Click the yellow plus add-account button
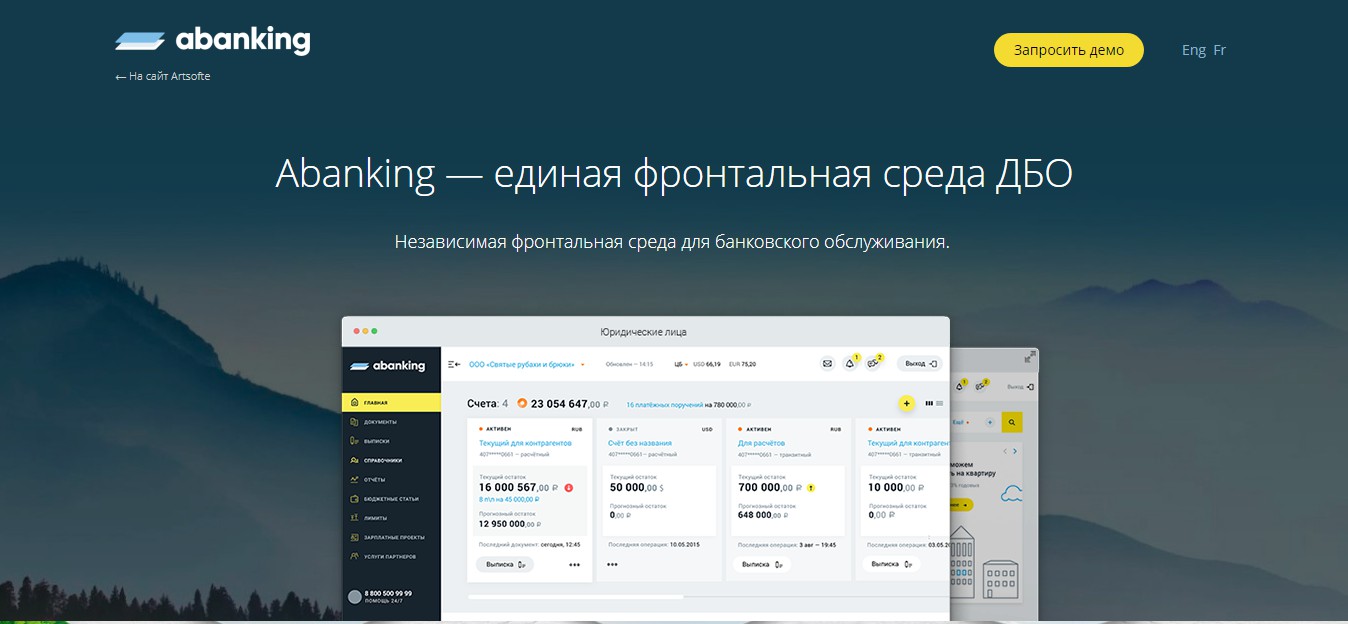1348x624 pixels. tap(907, 403)
